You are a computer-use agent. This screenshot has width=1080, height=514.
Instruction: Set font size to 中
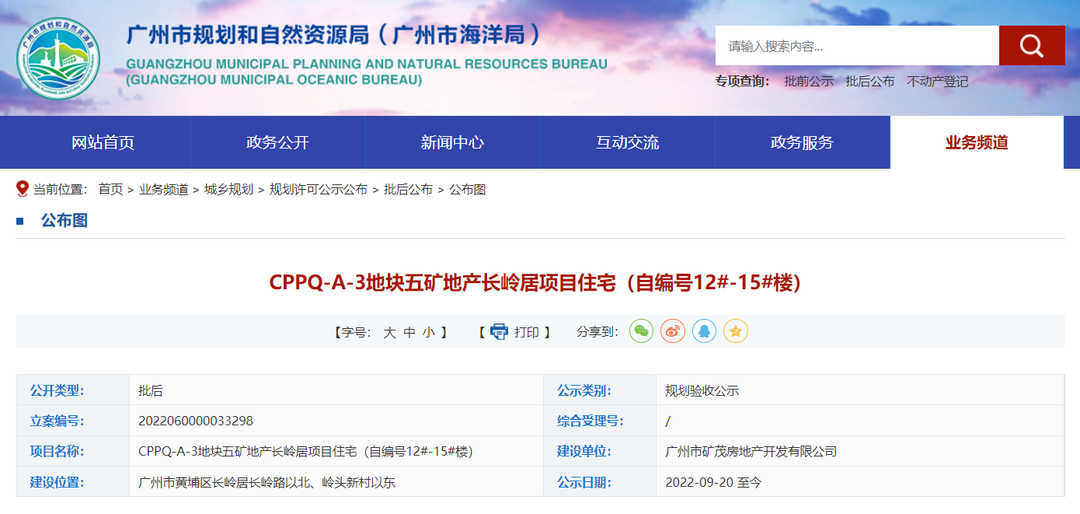[x=409, y=332]
